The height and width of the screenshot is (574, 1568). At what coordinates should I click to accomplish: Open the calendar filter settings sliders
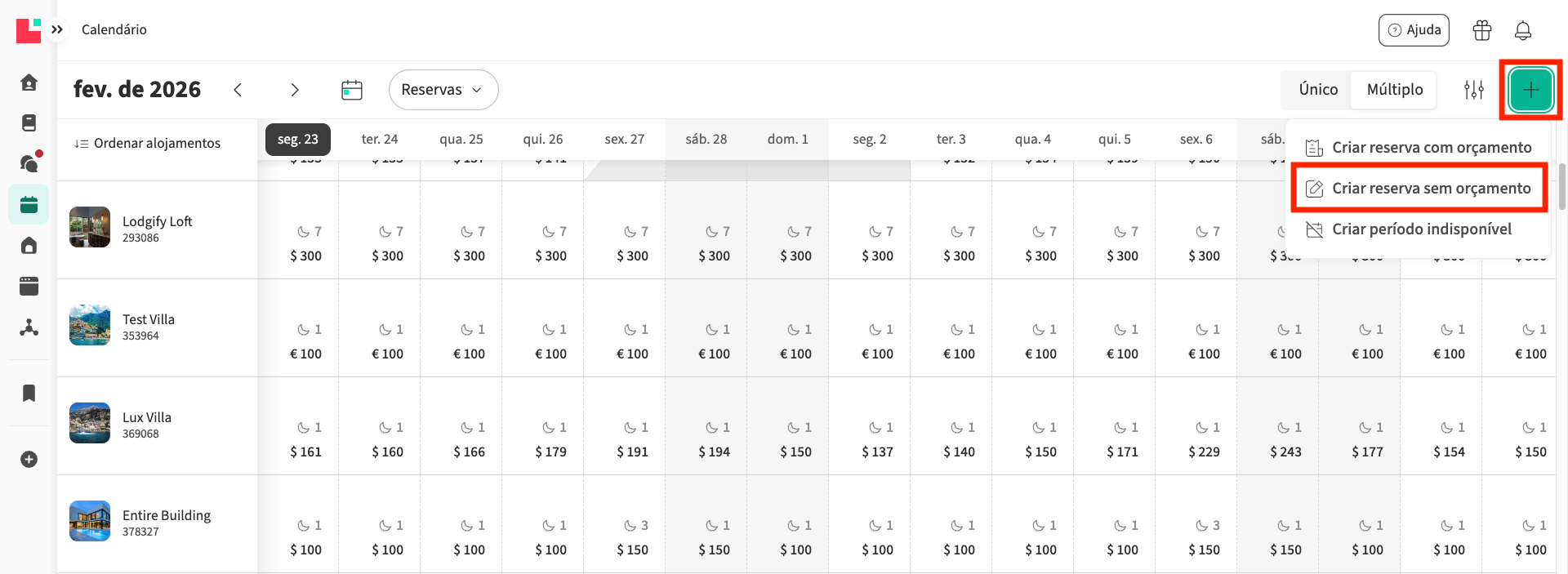coord(1473,90)
